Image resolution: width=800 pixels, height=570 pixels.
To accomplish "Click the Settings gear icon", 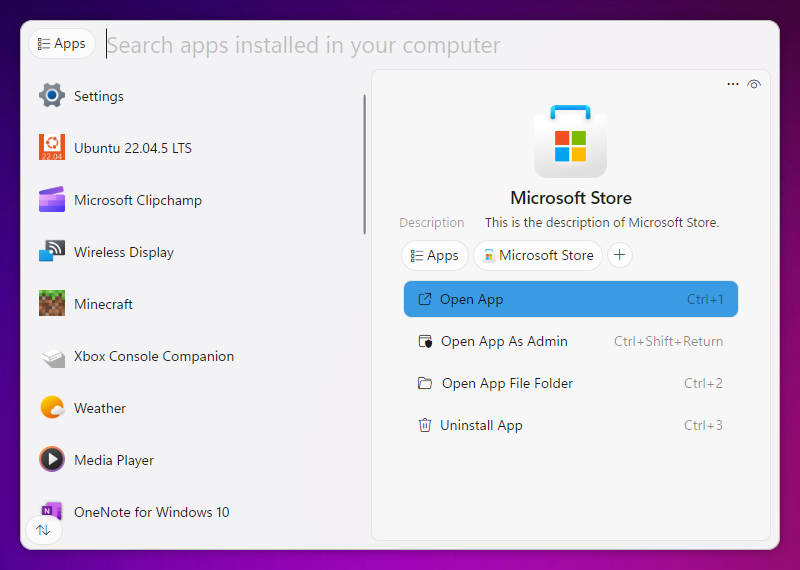I will [x=52, y=95].
